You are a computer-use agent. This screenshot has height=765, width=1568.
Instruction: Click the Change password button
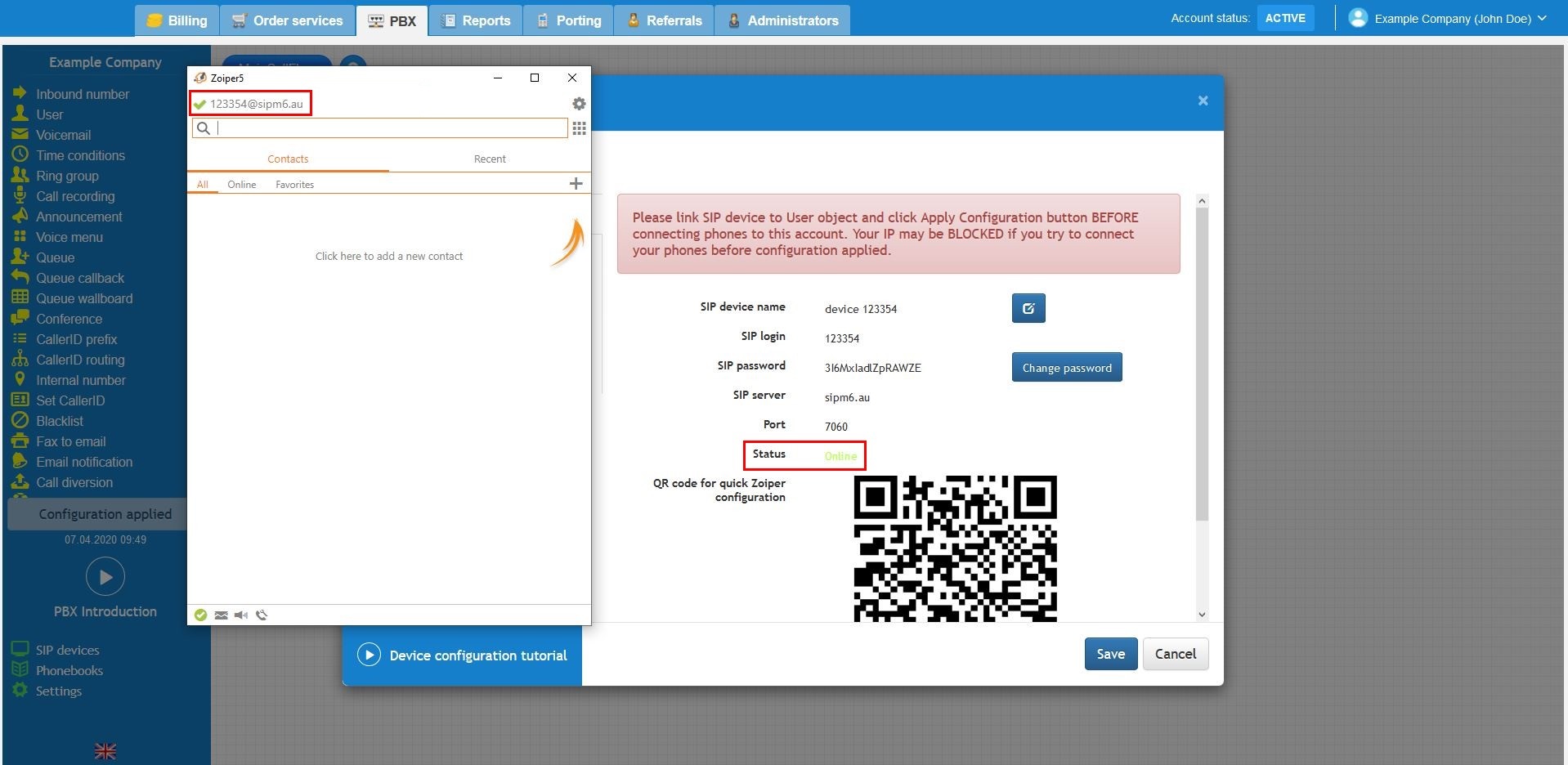[x=1066, y=368]
